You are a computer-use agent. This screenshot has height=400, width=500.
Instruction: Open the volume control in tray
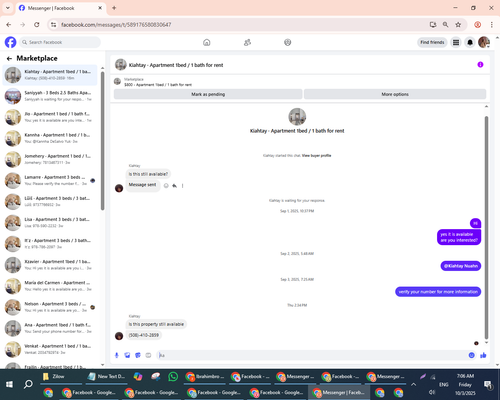[x=432, y=392]
